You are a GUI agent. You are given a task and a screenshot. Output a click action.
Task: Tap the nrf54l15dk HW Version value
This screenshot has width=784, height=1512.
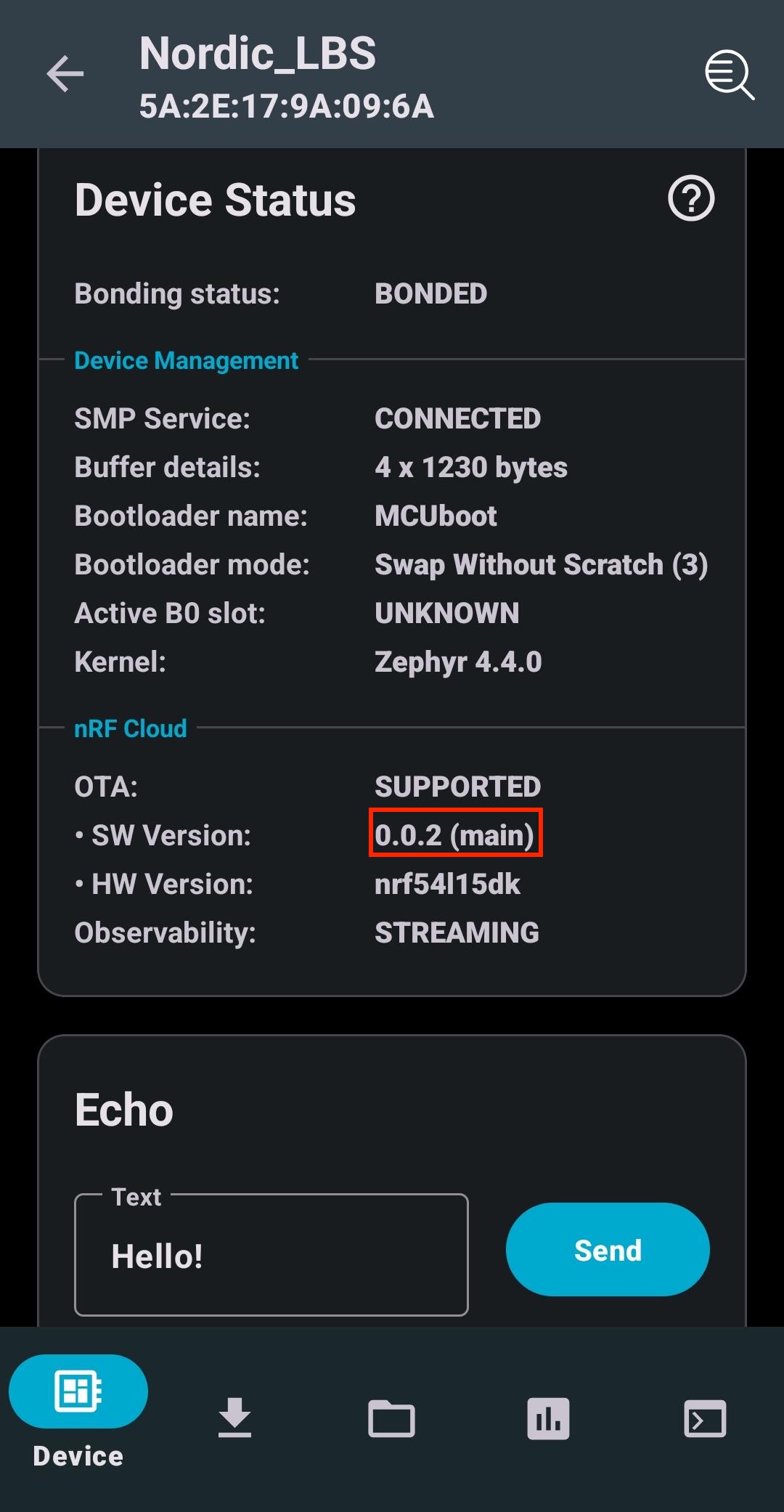[447, 884]
